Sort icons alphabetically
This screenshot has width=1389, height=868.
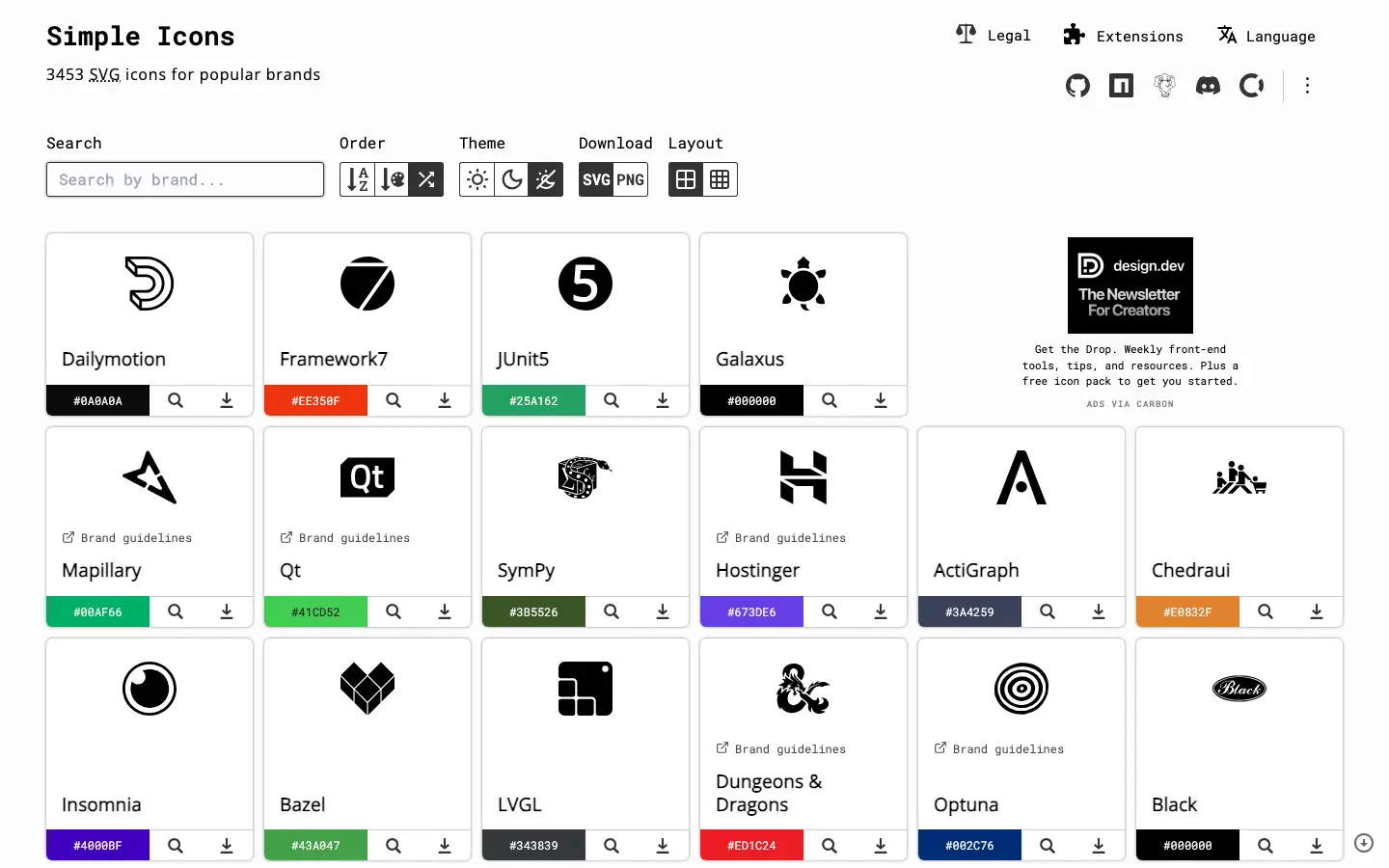coord(358,179)
